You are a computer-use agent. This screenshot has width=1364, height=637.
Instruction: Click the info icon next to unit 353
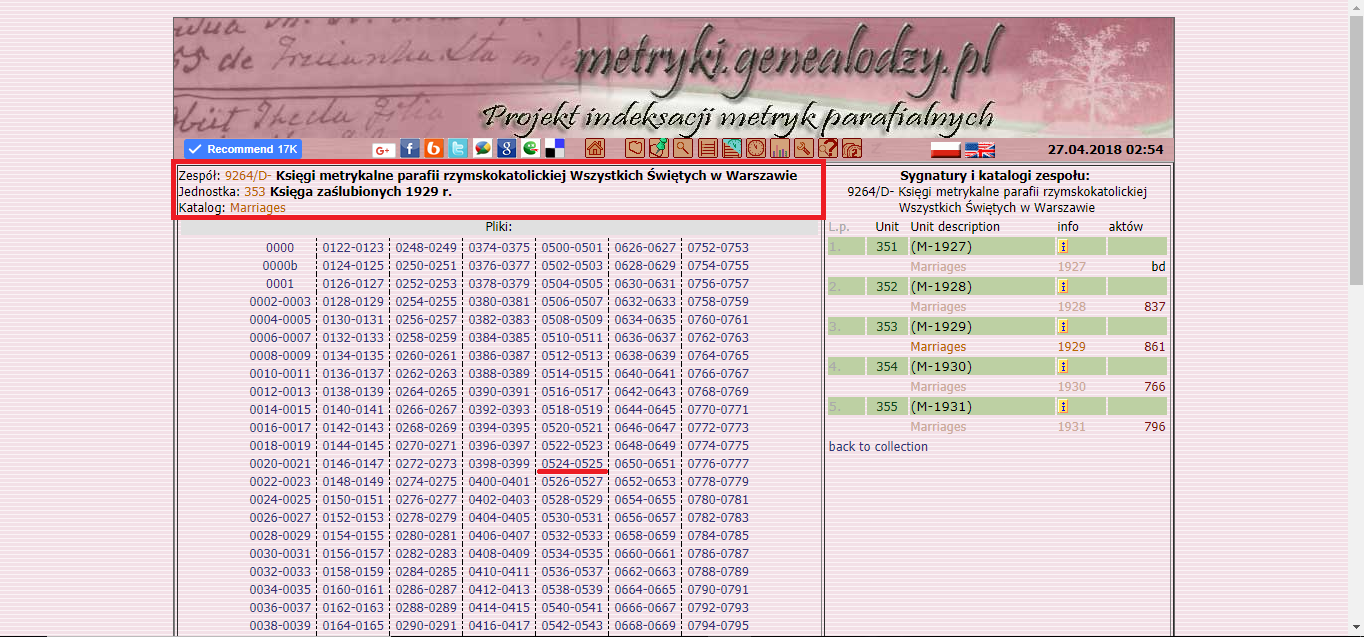[1063, 327]
